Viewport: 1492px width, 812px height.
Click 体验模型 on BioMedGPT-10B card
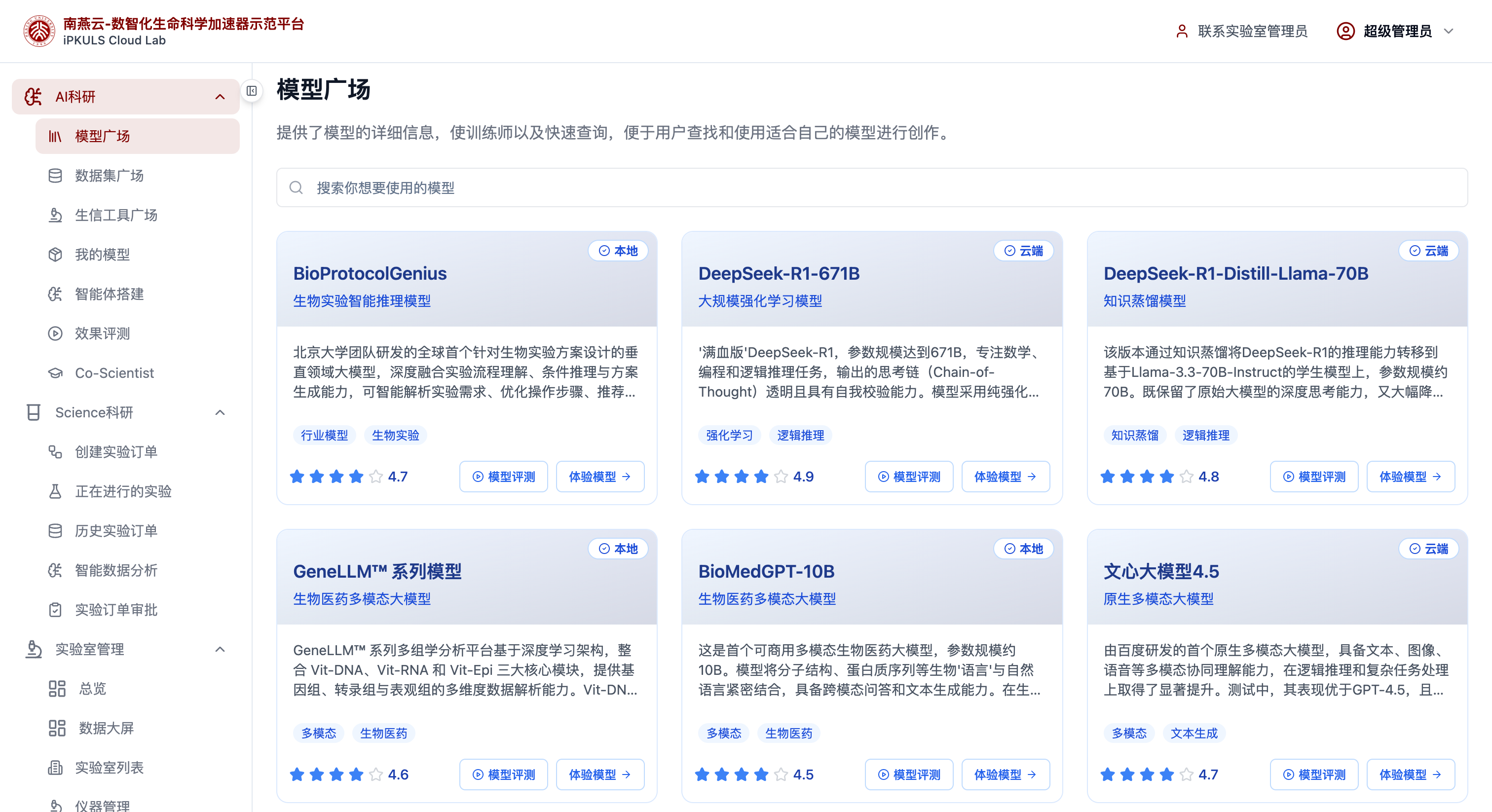(x=1005, y=775)
